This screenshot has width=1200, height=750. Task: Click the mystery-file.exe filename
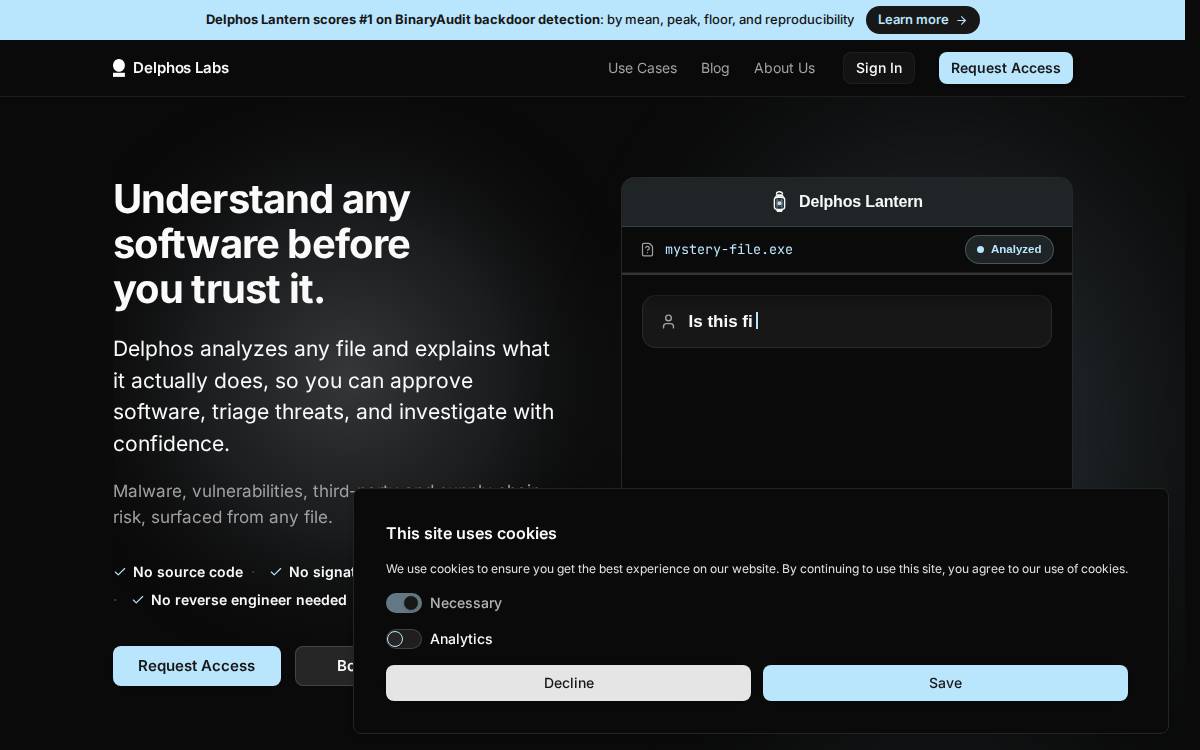(x=729, y=250)
